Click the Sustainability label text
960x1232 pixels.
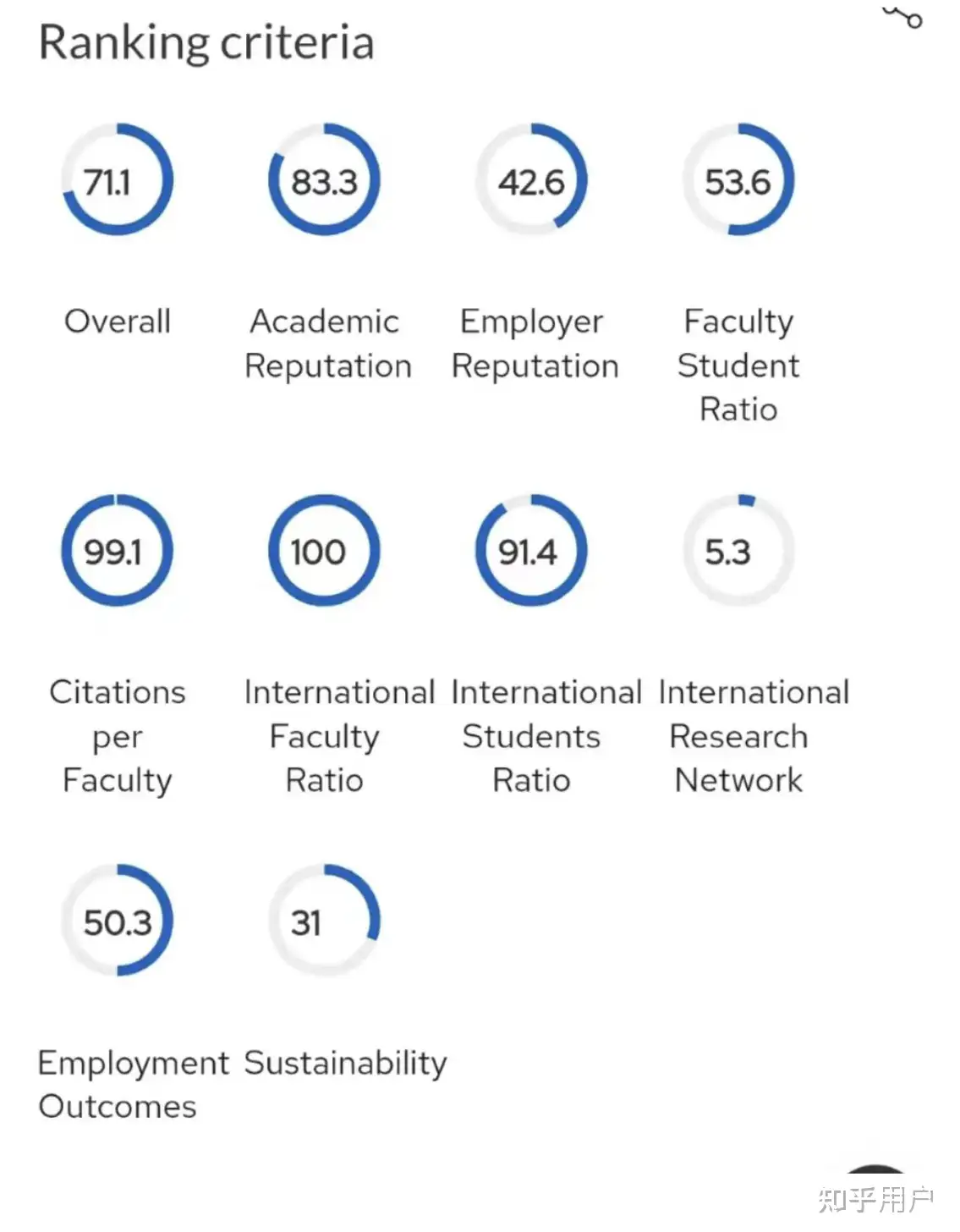coord(345,1064)
